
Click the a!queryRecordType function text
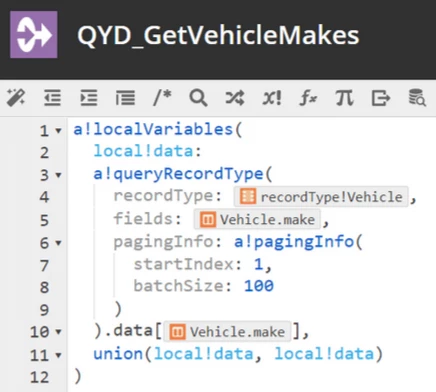tap(178, 174)
